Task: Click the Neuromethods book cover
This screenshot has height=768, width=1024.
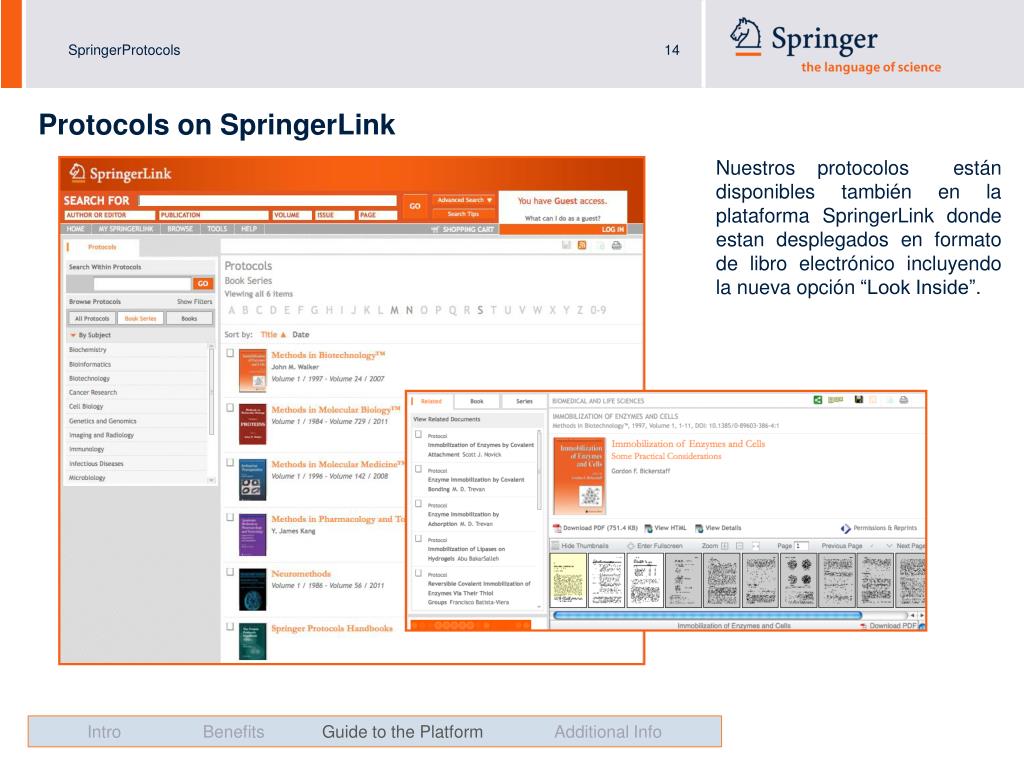Action: tap(253, 590)
